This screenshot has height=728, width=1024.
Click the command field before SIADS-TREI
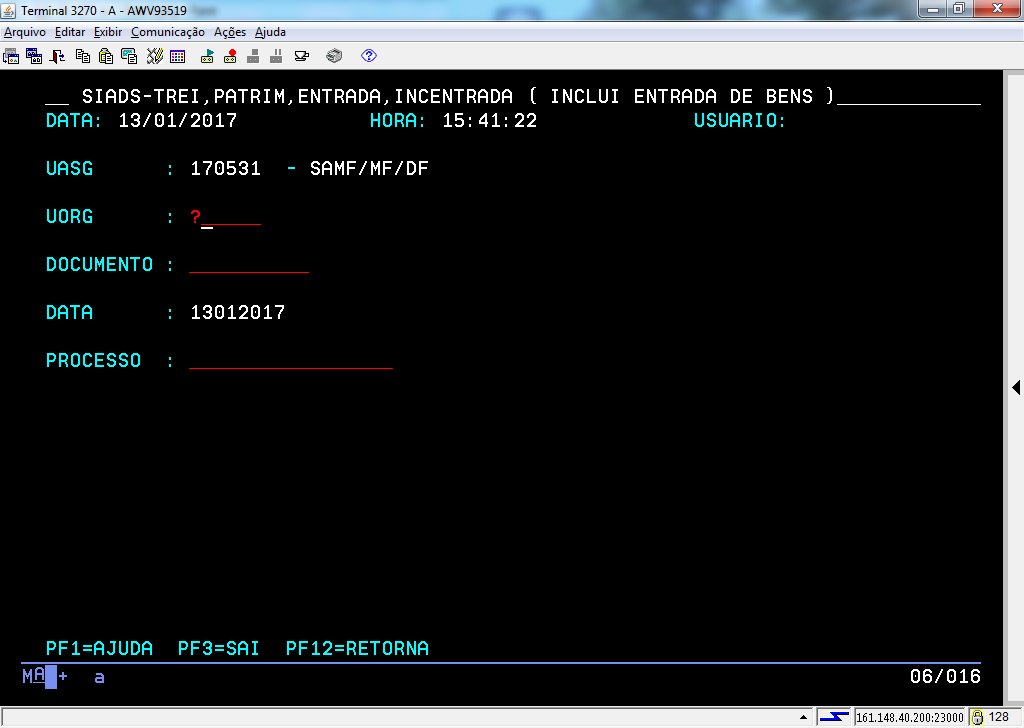pos(57,97)
